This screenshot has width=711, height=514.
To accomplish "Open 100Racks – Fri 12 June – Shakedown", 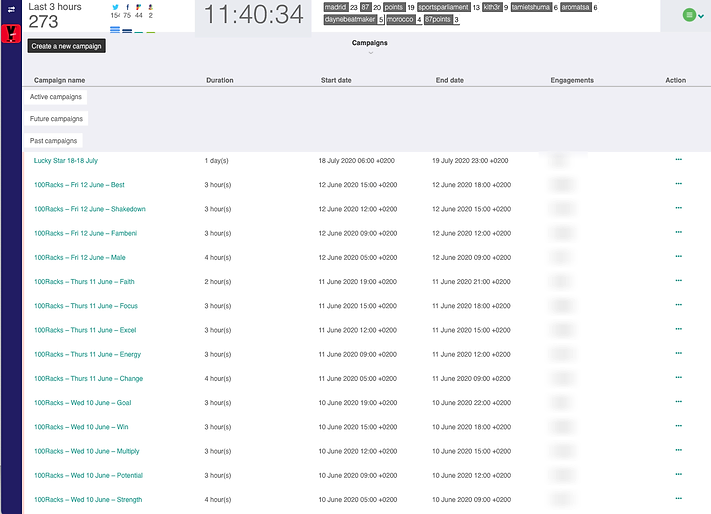I will (89, 209).
